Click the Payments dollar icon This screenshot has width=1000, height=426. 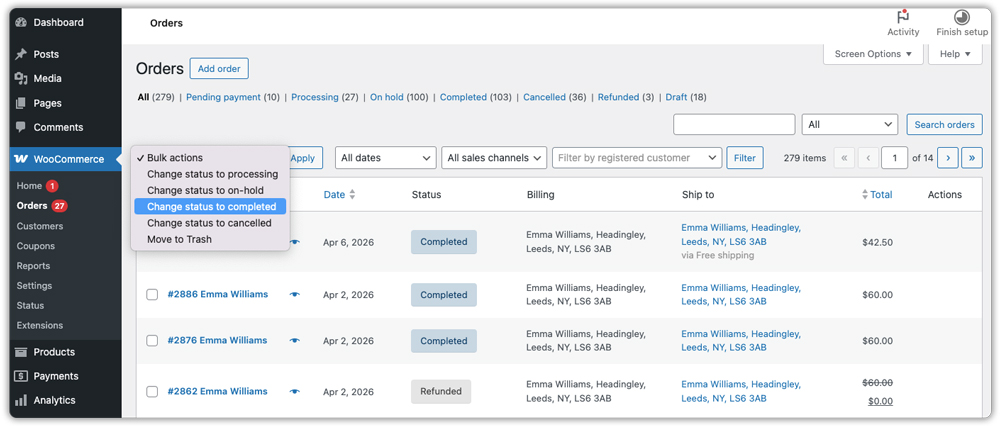(x=21, y=376)
